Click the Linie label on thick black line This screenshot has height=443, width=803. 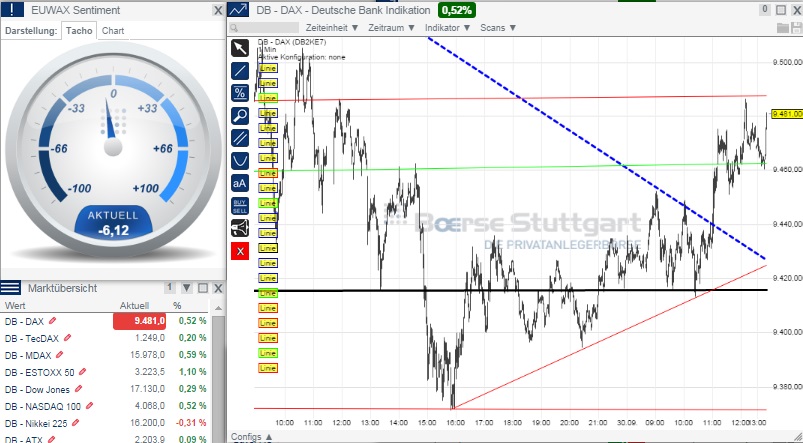(268, 293)
